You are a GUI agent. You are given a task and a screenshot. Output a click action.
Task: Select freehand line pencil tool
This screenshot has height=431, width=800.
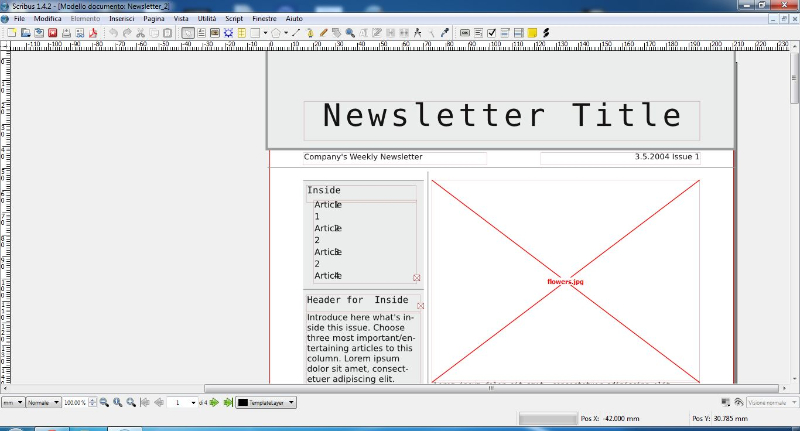coord(323,33)
